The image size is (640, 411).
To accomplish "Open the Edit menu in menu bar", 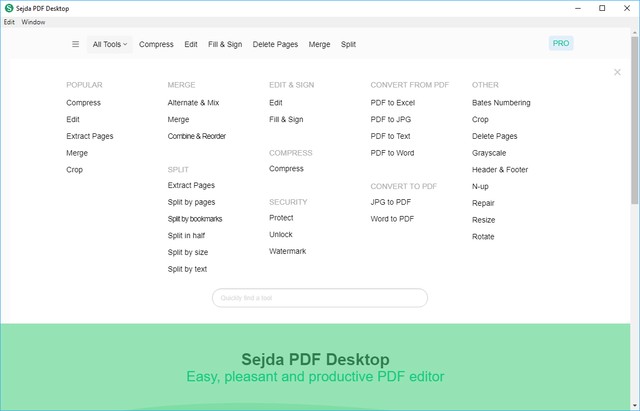I will coord(9,21).
